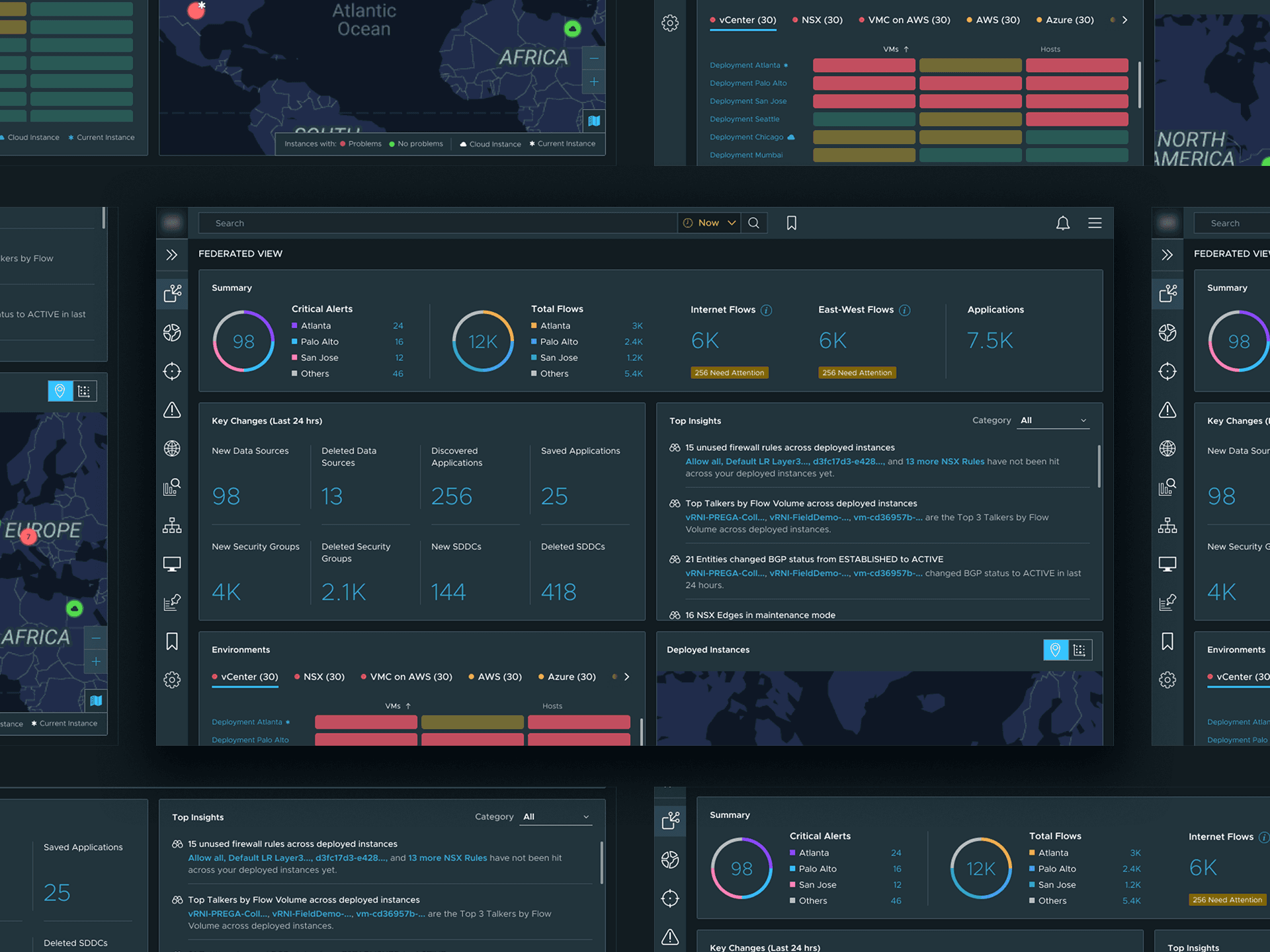Zoom out with the minus button on the top-left map
The image size is (1270, 952).
click(x=594, y=58)
